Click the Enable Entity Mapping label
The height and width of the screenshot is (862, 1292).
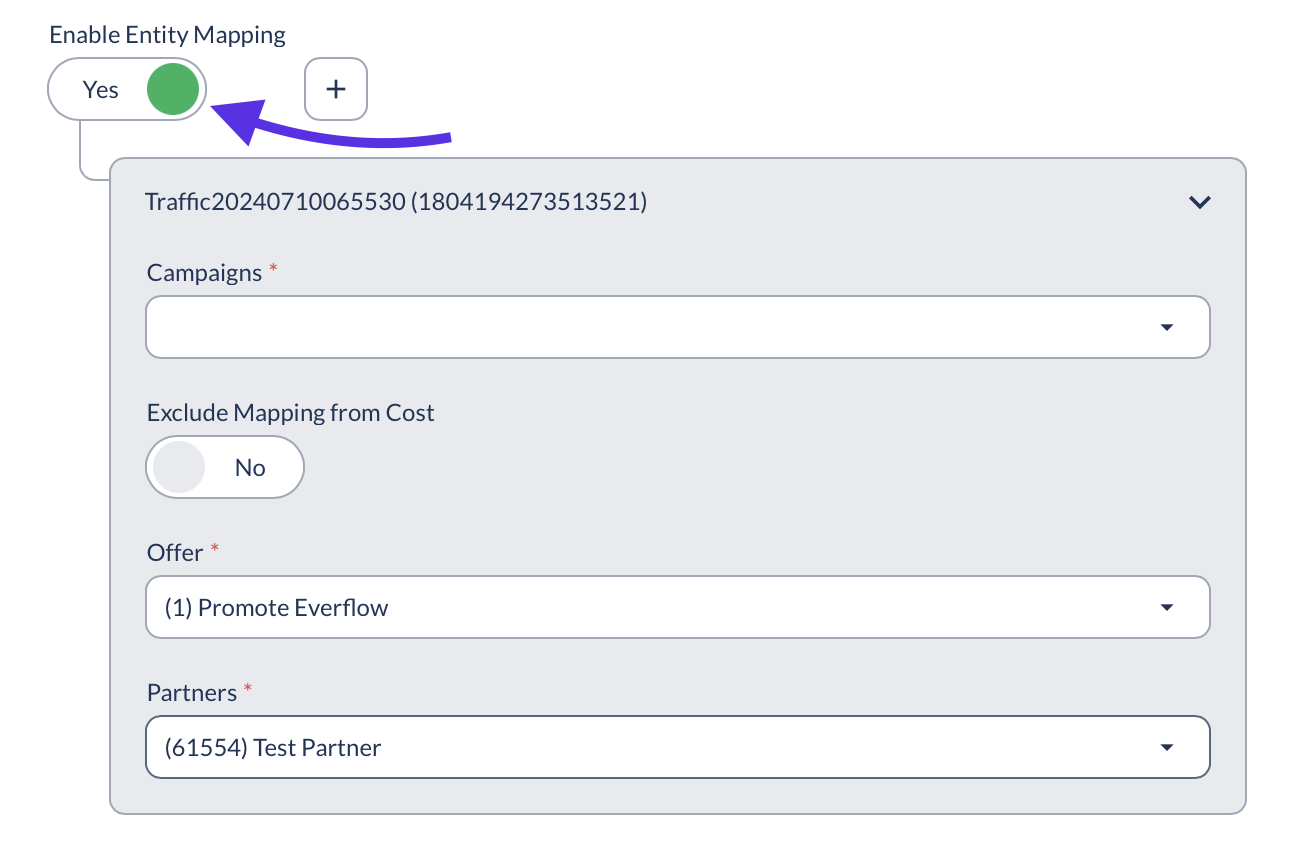[168, 35]
